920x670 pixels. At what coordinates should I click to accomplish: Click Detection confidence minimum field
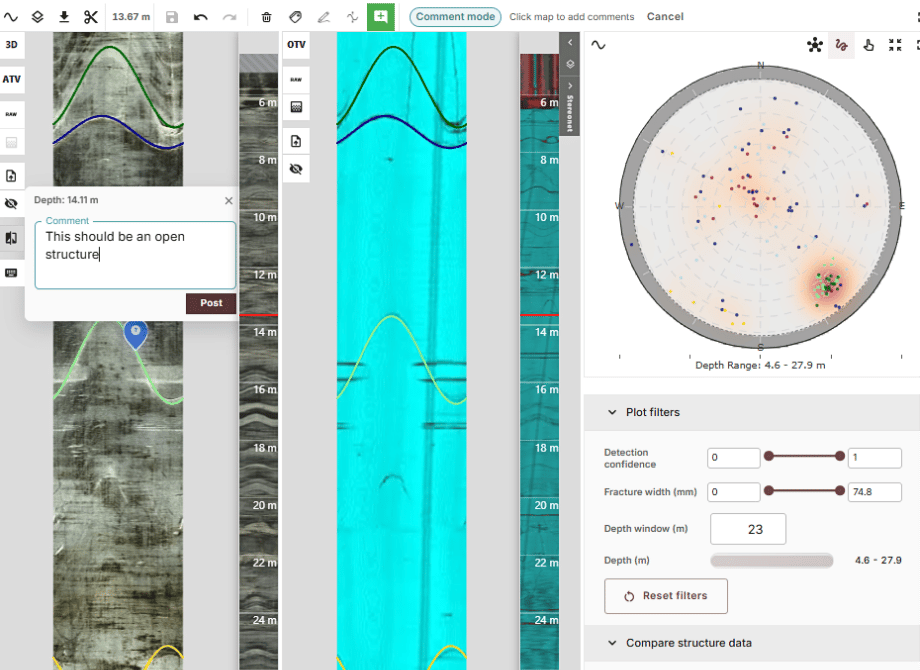[733, 458]
